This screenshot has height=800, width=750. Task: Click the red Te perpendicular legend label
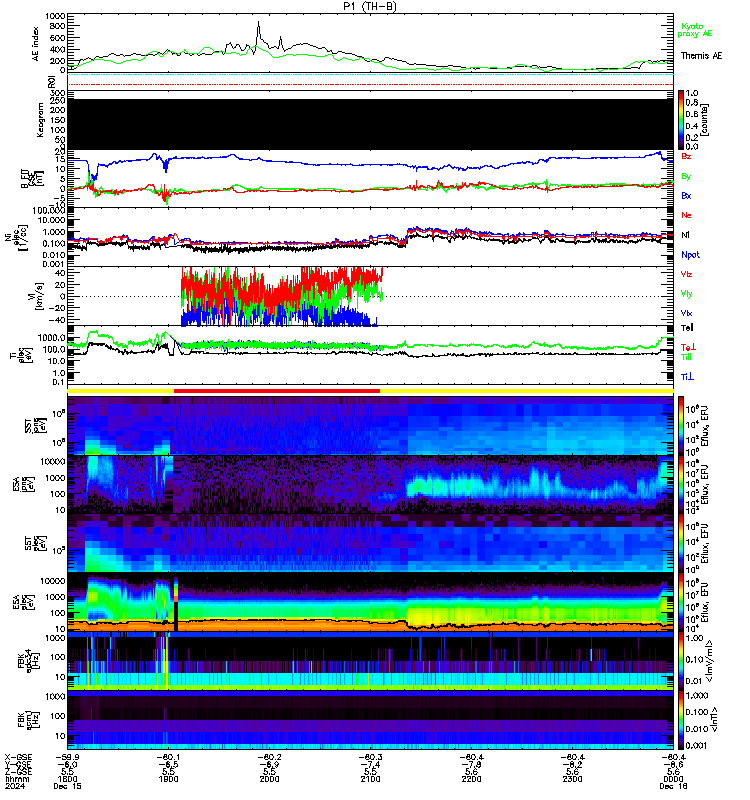point(688,347)
